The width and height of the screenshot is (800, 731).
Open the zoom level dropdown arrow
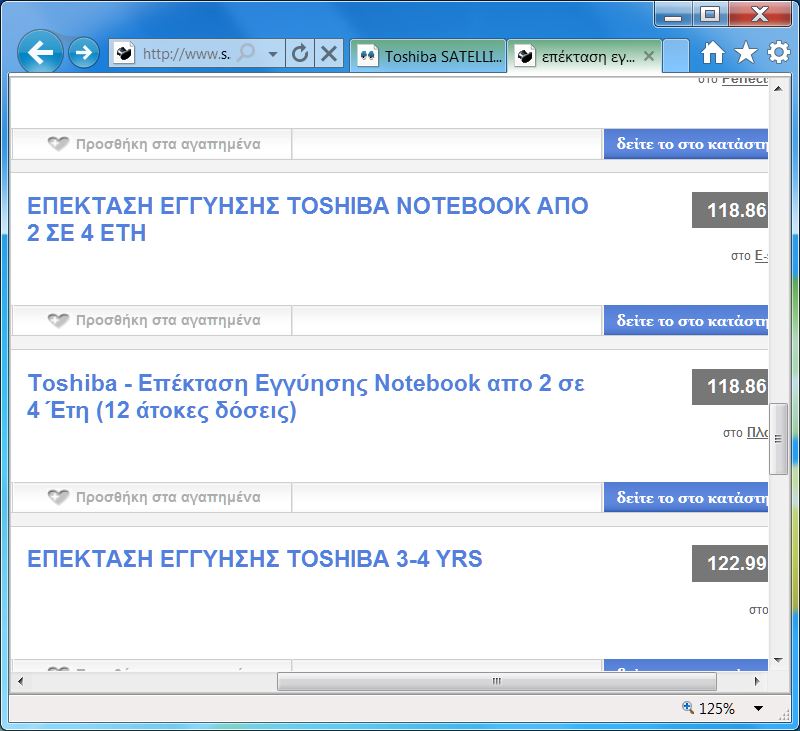click(758, 709)
